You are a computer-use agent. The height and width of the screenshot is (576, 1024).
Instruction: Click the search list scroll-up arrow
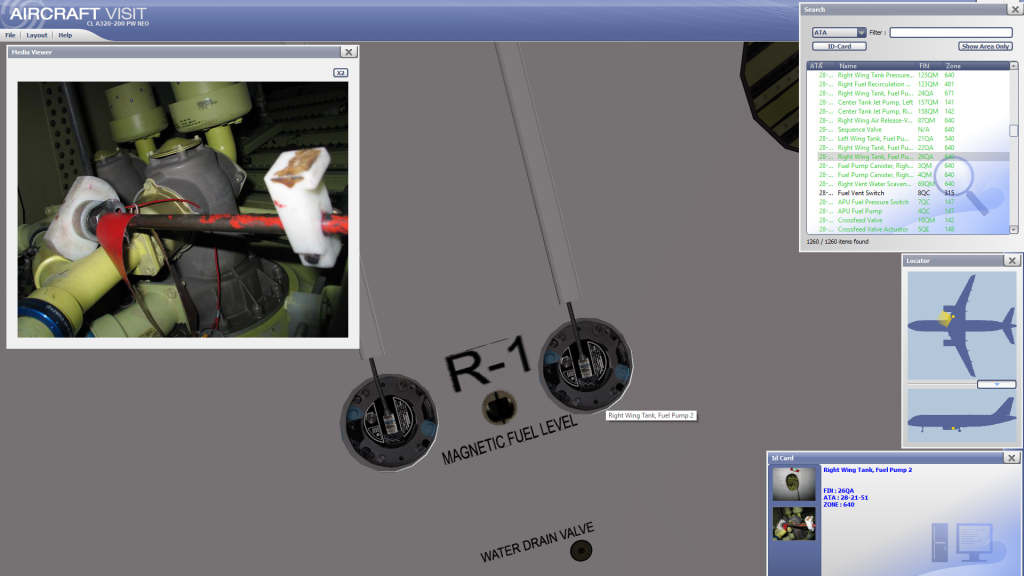pos(1014,66)
